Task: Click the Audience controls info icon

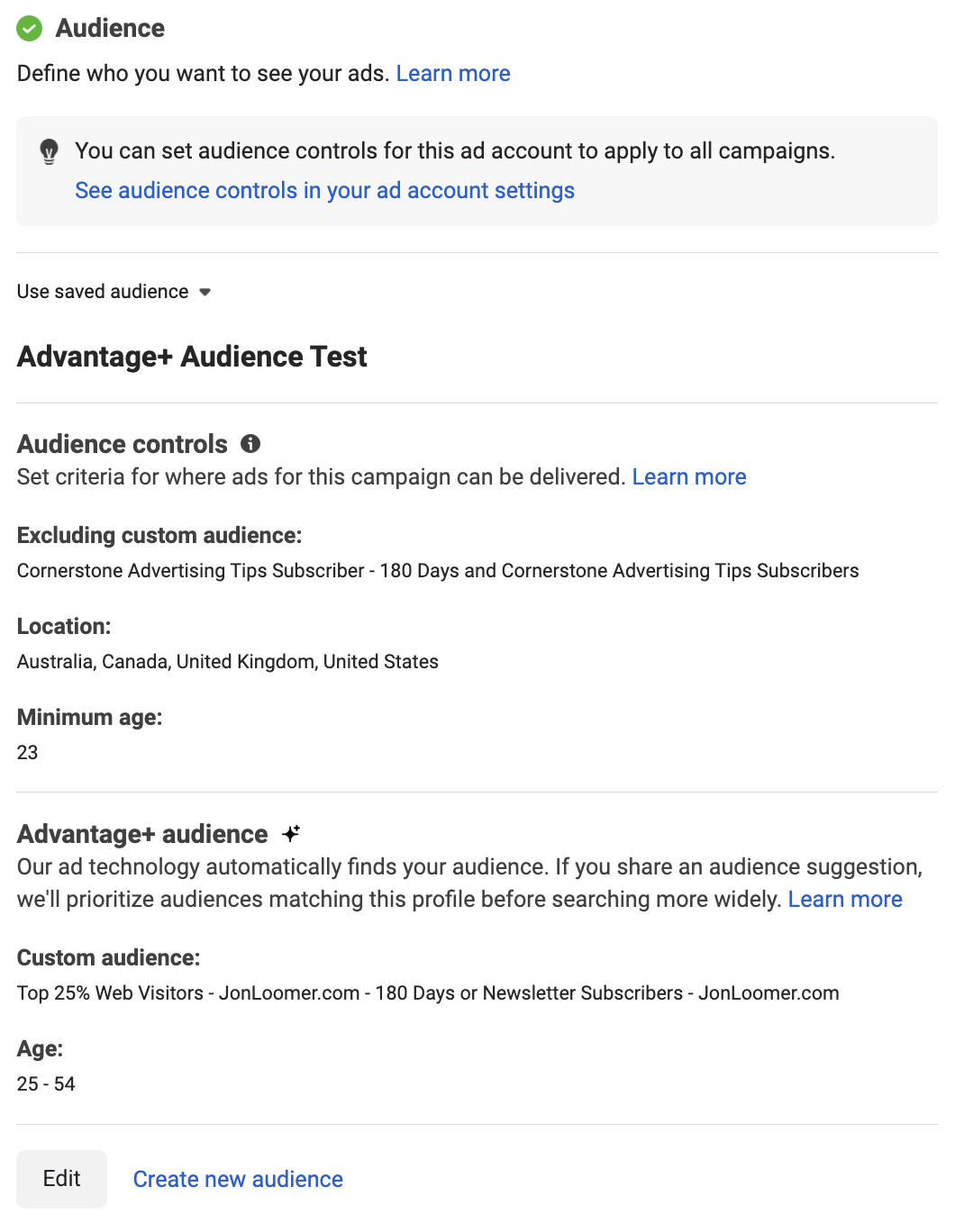Action: click(250, 443)
